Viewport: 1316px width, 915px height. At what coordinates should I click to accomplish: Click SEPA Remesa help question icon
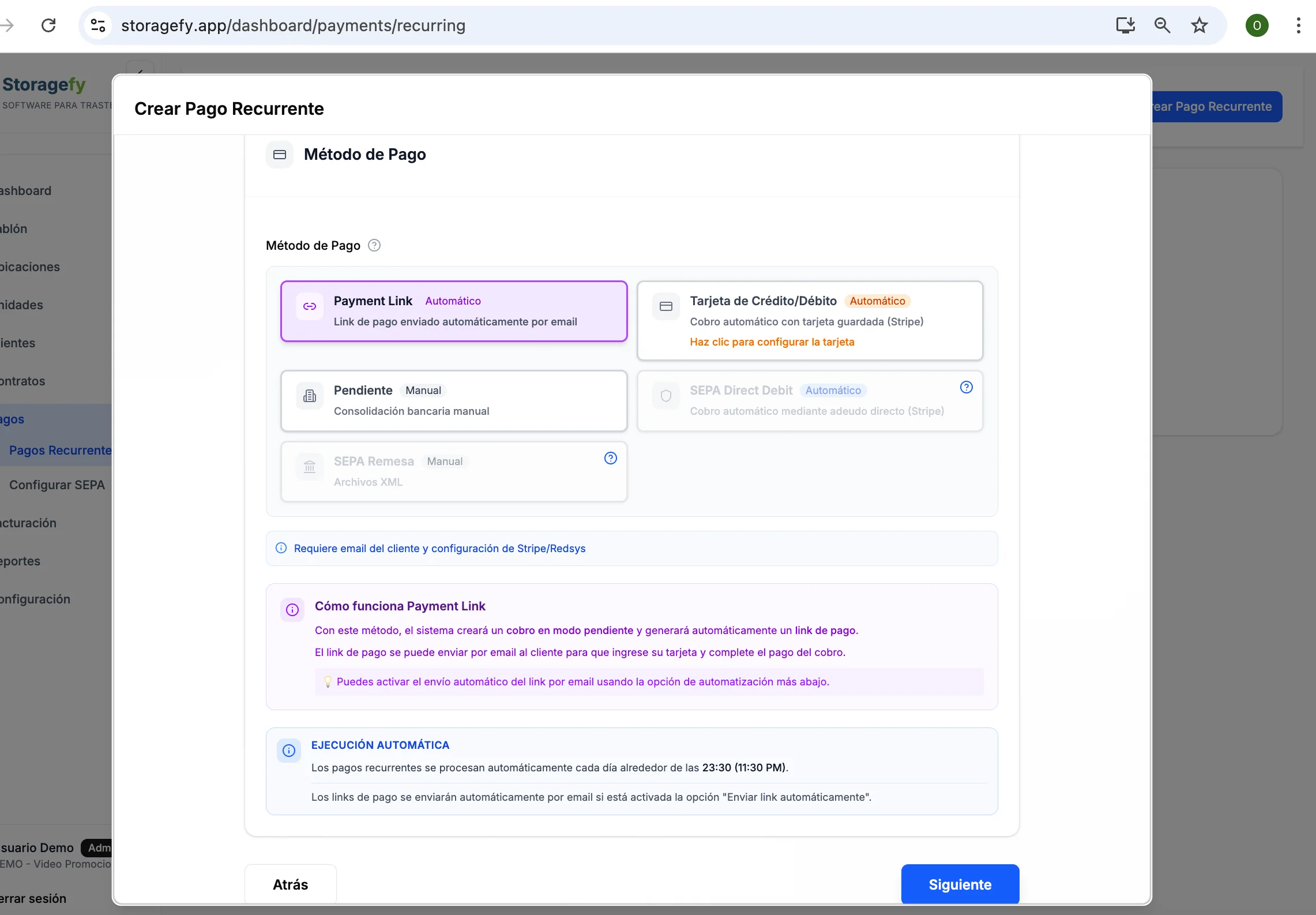coord(610,459)
